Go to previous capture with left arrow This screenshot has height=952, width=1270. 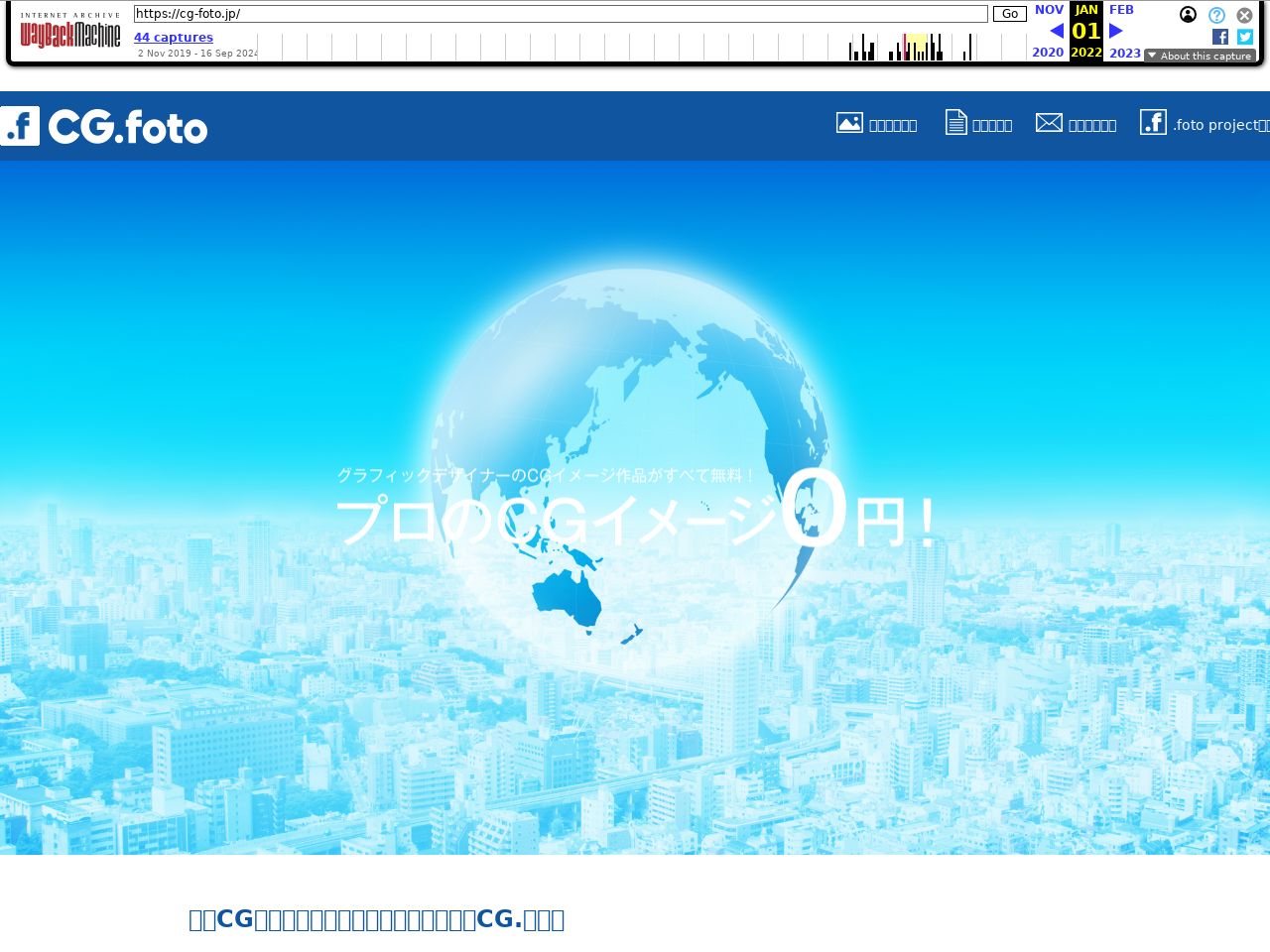(1056, 31)
